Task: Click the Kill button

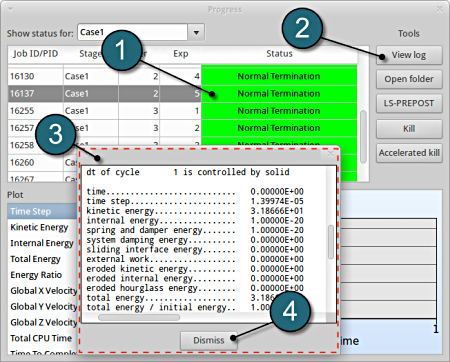Action: pyautogui.click(x=409, y=129)
